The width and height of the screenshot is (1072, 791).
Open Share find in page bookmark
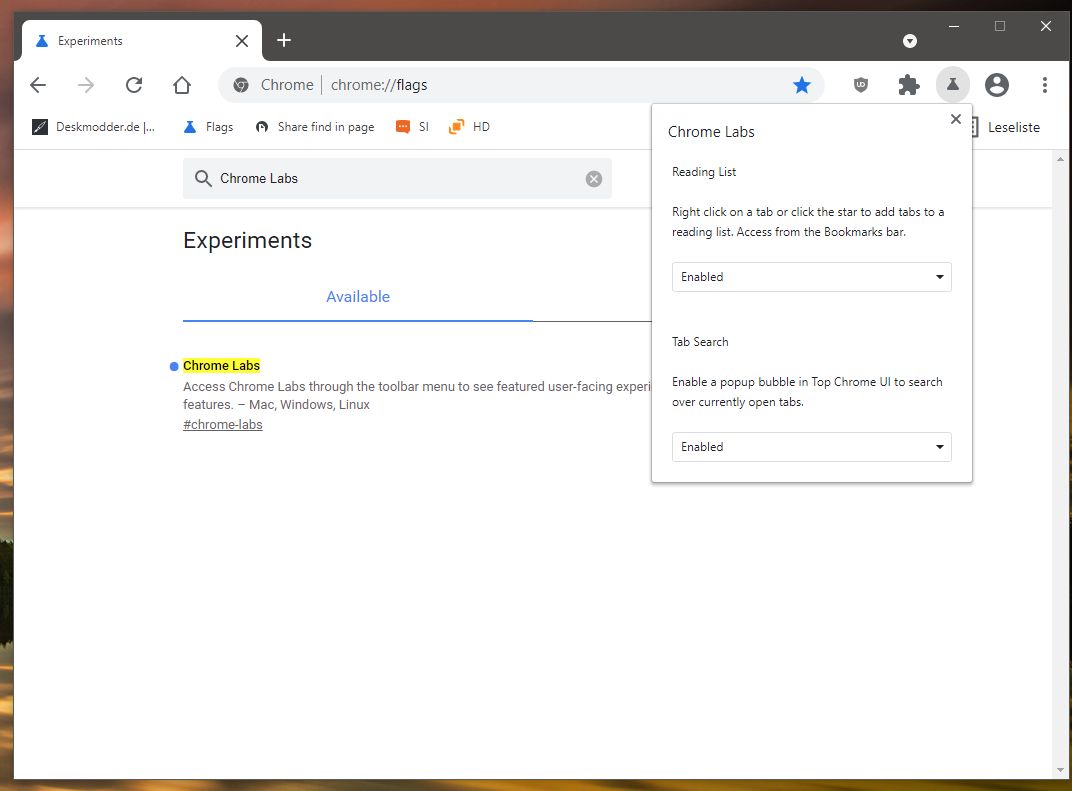tap(315, 126)
